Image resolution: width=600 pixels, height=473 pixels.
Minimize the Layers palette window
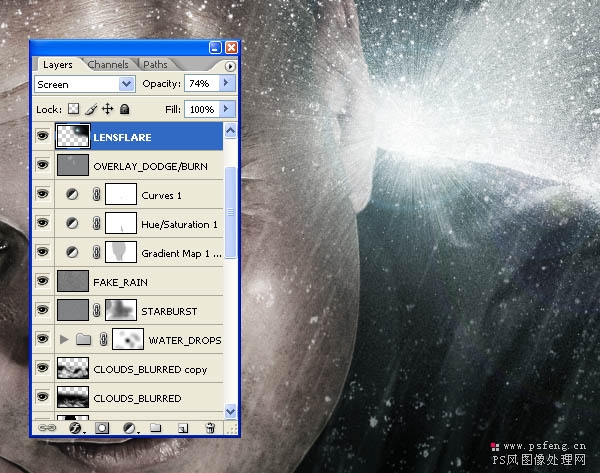[215, 47]
